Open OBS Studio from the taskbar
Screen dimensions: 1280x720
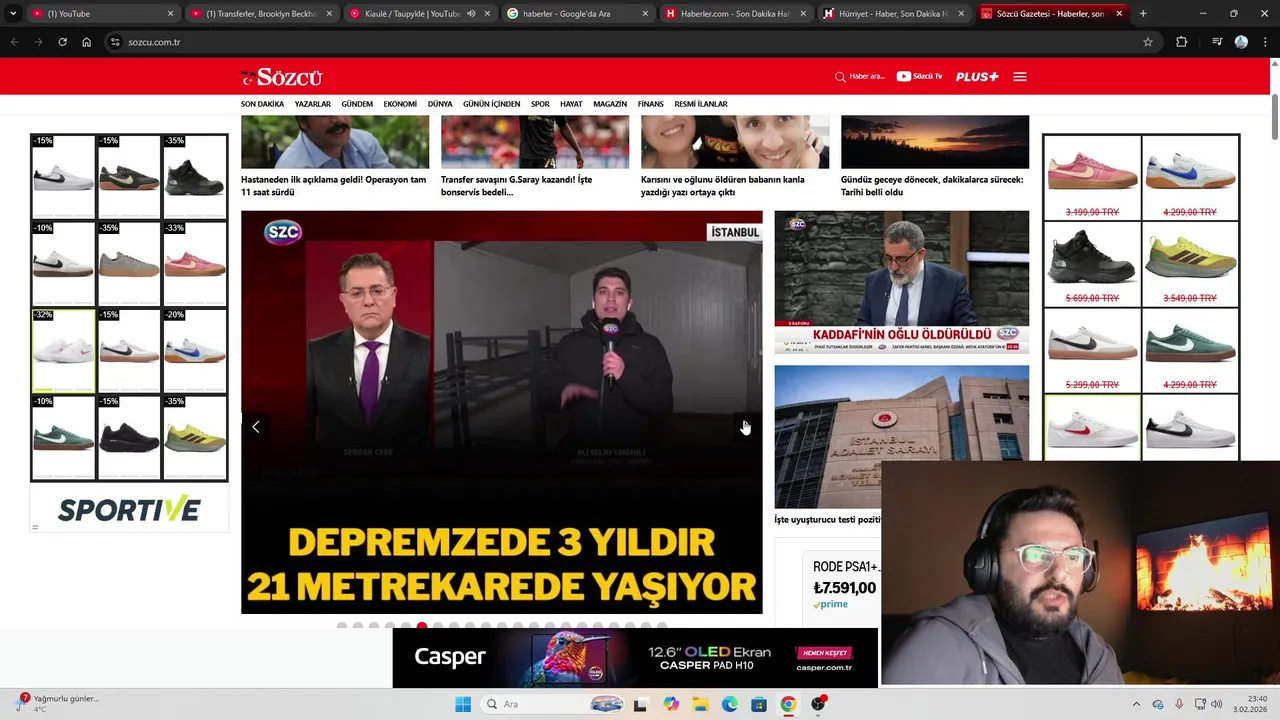[818, 704]
